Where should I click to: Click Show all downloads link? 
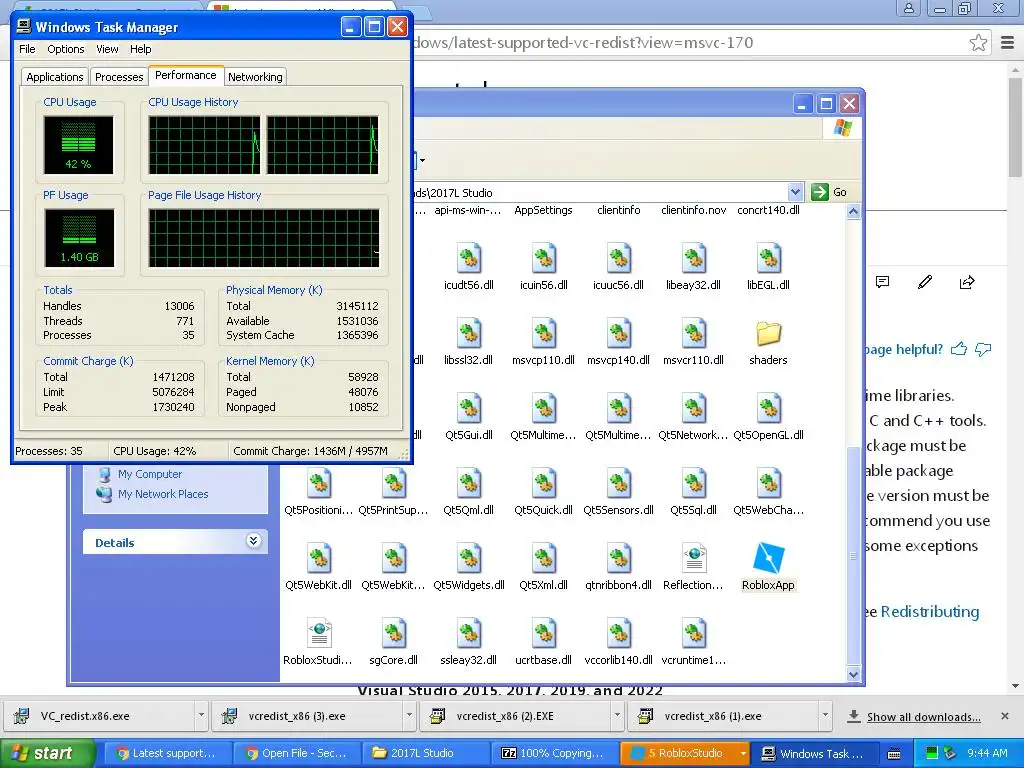point(923,717)
